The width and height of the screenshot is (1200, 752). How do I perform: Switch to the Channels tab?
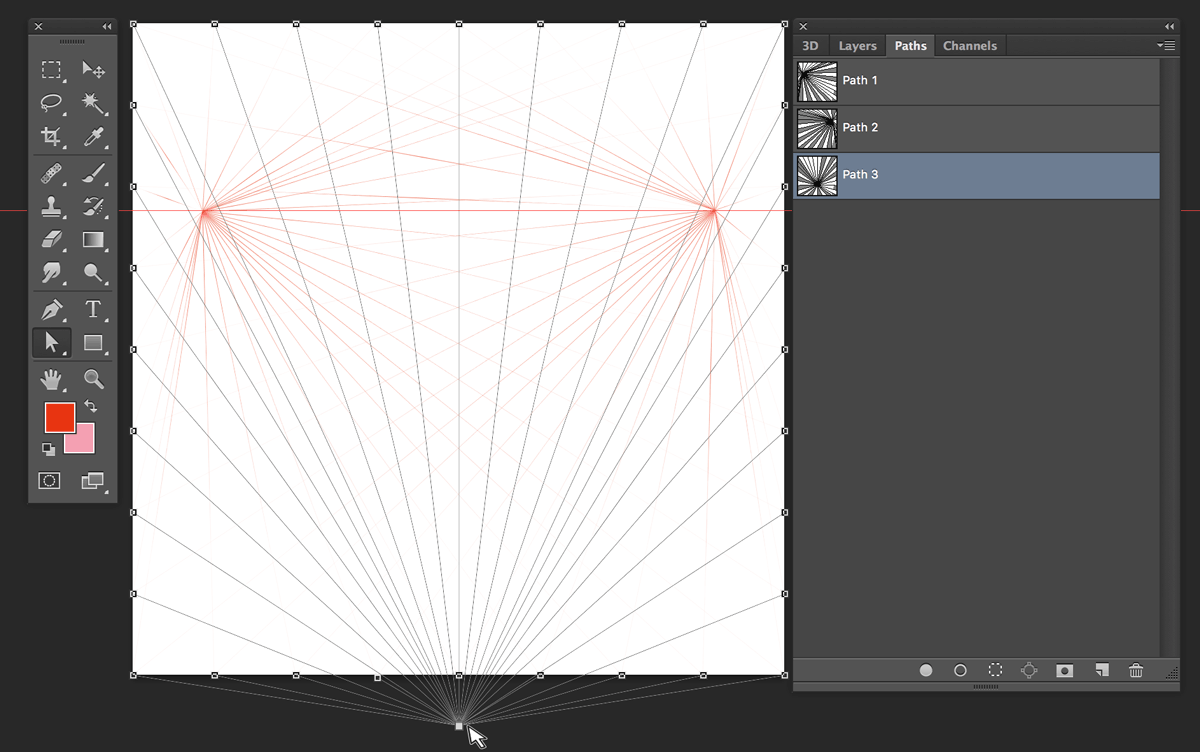pyautogui.click(x=970, y=46)
